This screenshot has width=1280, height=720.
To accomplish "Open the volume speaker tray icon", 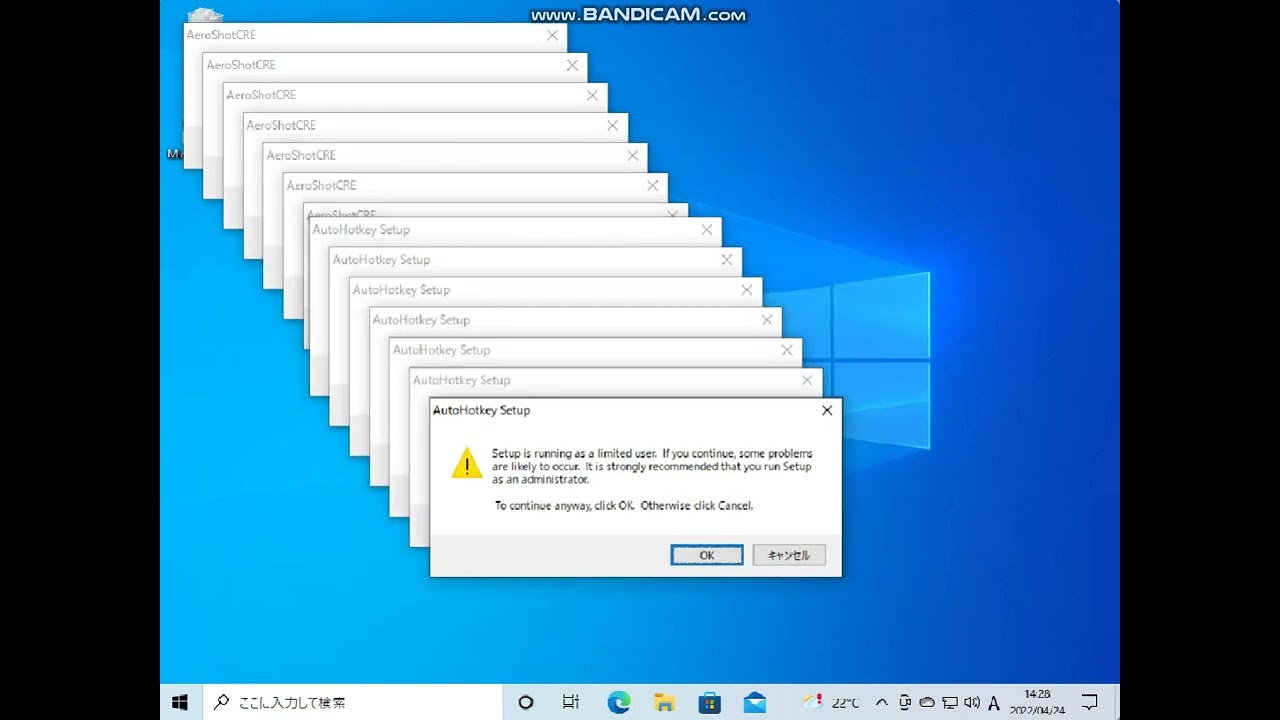I will [x=972, y=702].
